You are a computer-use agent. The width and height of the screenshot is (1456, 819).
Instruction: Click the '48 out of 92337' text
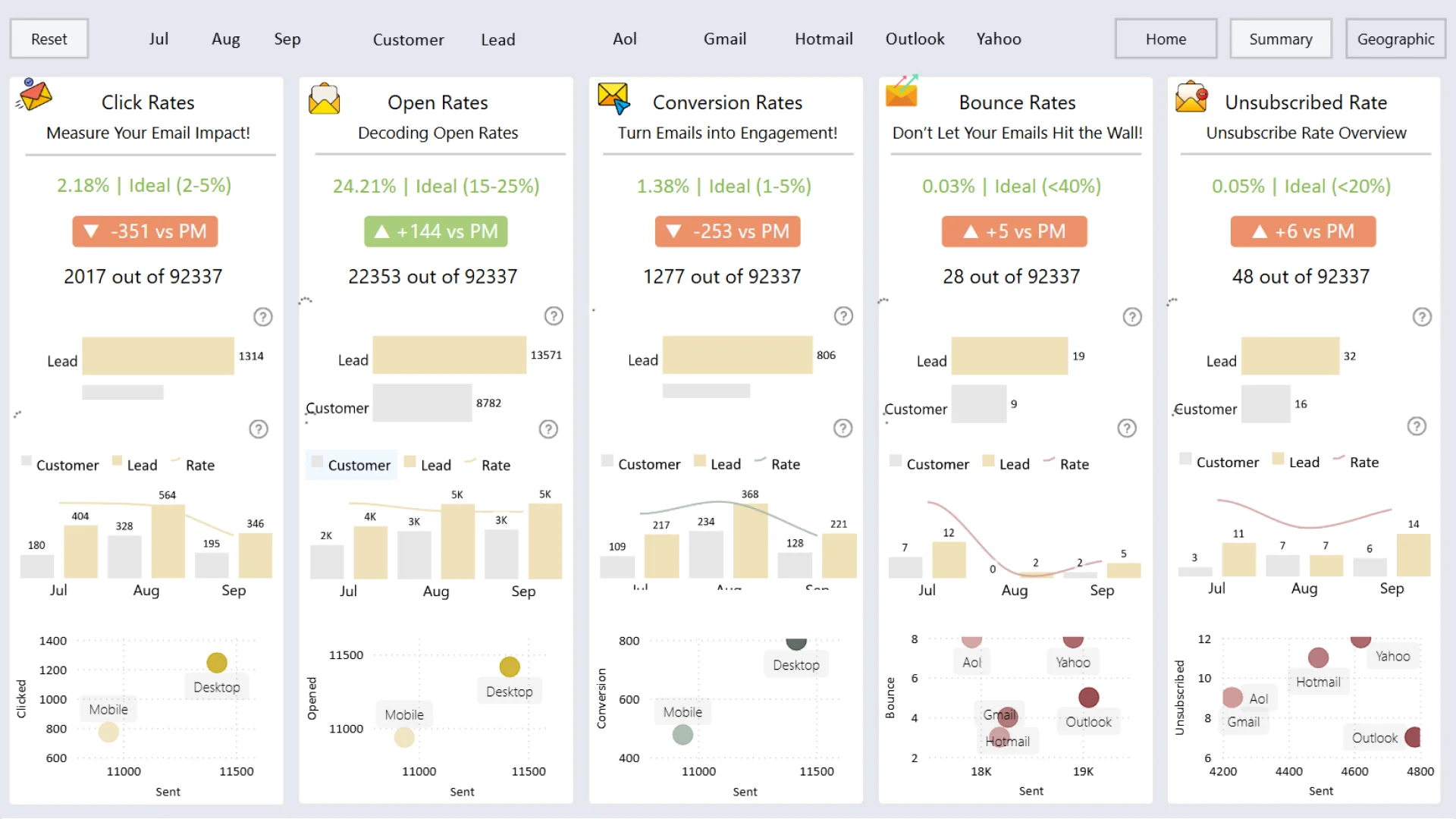click(x=1301, y=277)
